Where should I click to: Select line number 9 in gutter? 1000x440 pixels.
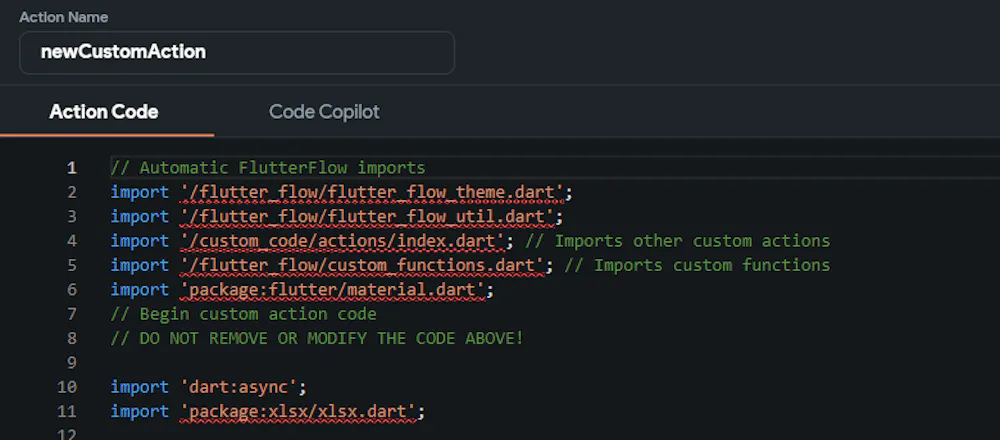click(71, 363)
